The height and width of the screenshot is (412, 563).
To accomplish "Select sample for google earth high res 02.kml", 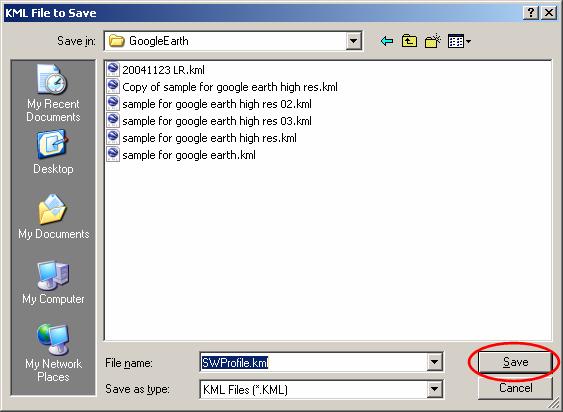I will [x=209, y=104].
